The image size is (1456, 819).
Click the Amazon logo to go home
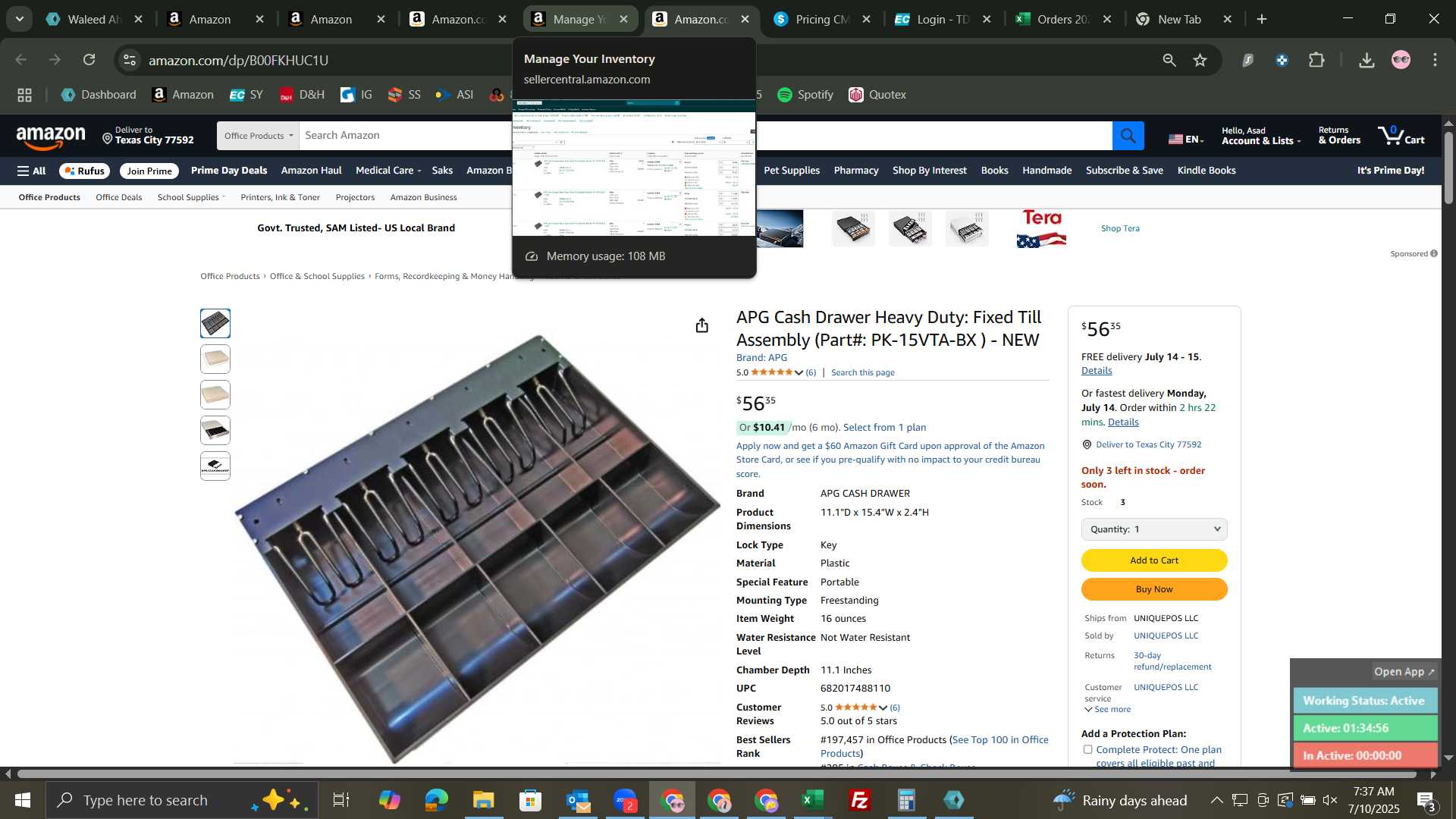point(51,137)
